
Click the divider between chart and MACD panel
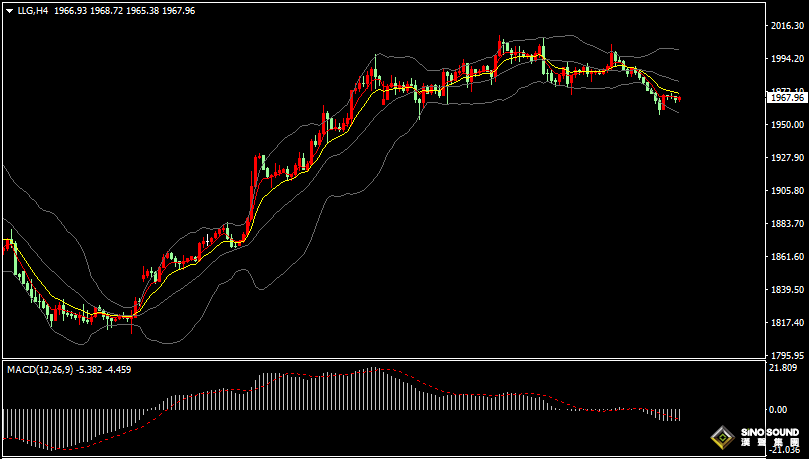tap(380, 359)
